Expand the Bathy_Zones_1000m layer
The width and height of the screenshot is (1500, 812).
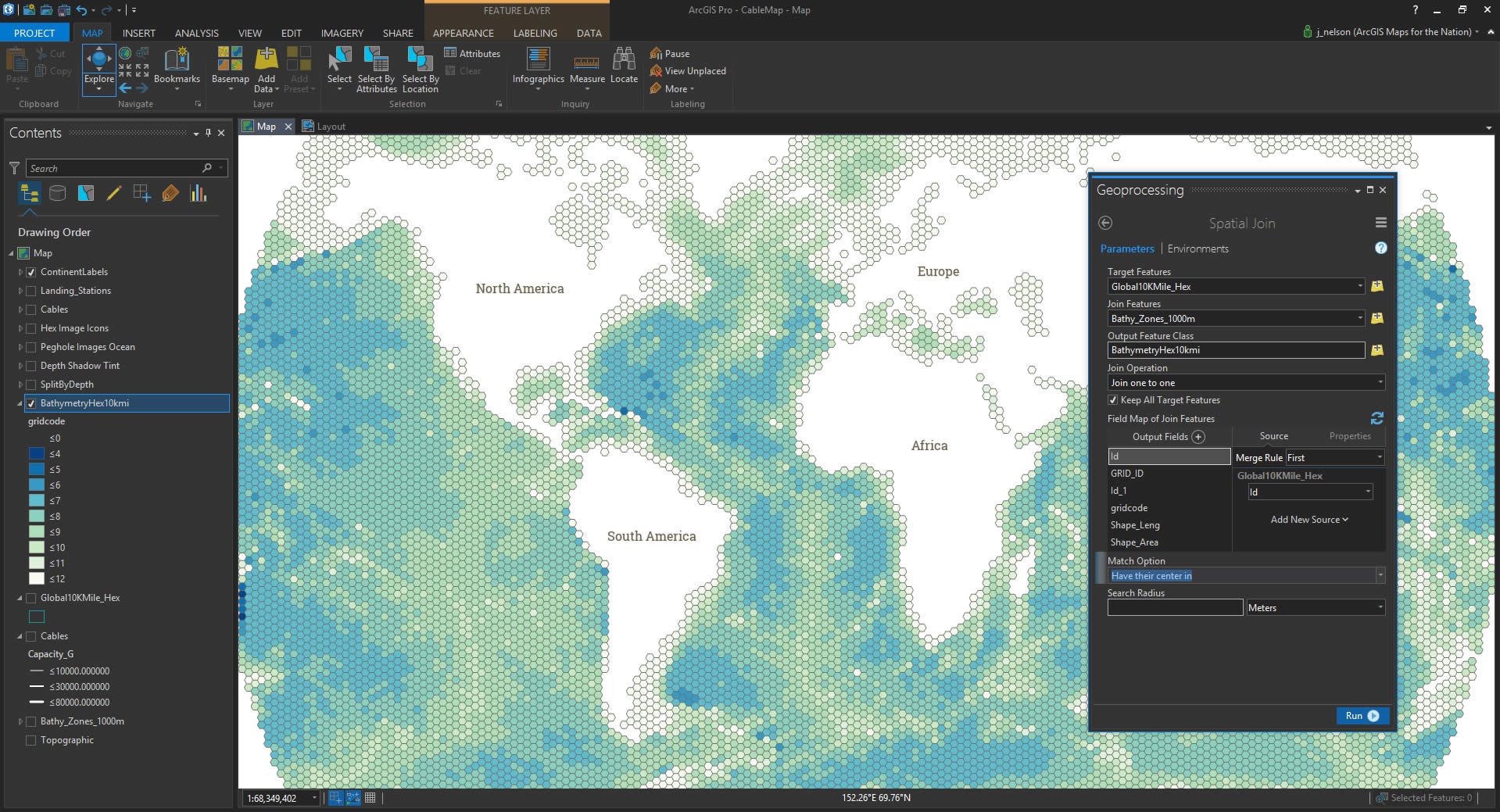[x=20, y=721]
